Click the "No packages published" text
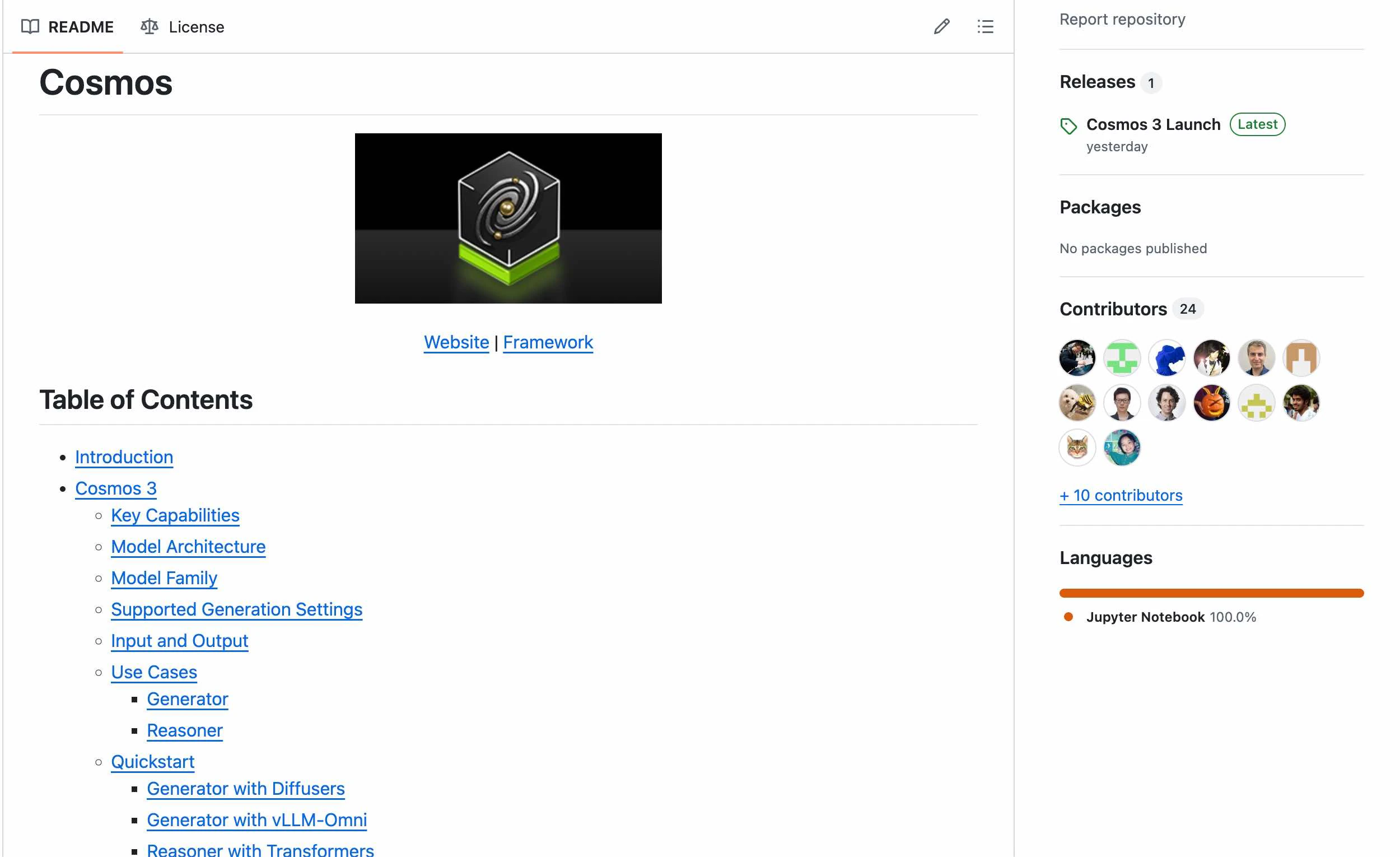The image size is (1400, 857). [x=1133, y=248]
